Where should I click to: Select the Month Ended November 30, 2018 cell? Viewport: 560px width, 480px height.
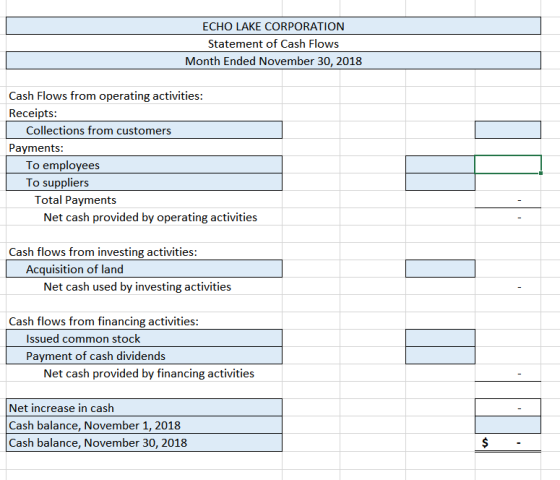pyautogui.click(x=273, y=61)
